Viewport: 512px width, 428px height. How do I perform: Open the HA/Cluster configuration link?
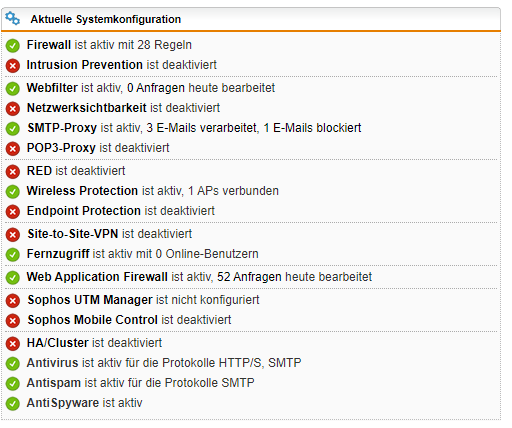click(62, 343)
